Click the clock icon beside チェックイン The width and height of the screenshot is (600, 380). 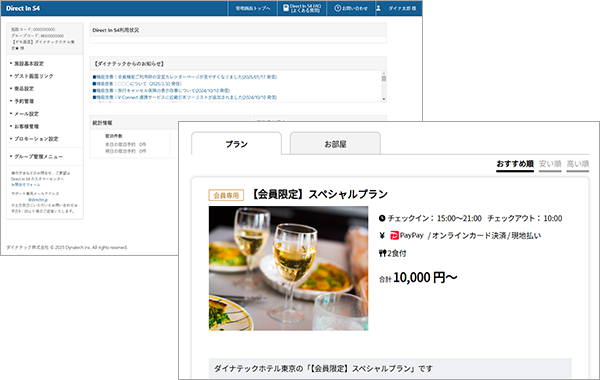click(x=382, y=219)
